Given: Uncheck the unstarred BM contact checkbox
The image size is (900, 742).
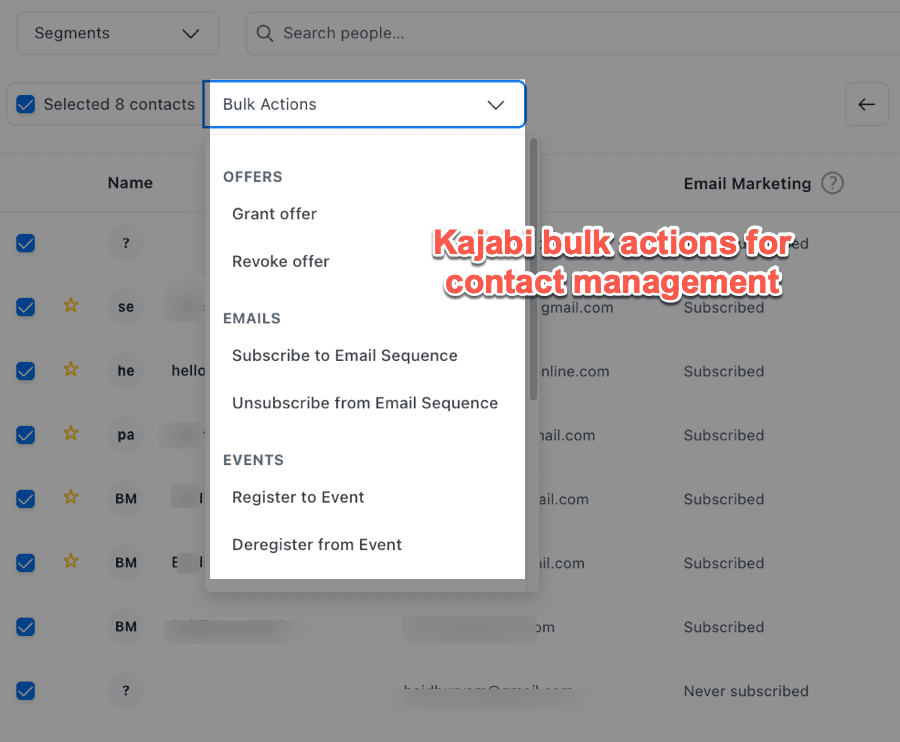Looking at the screenshot, I should tap(26, 627).
